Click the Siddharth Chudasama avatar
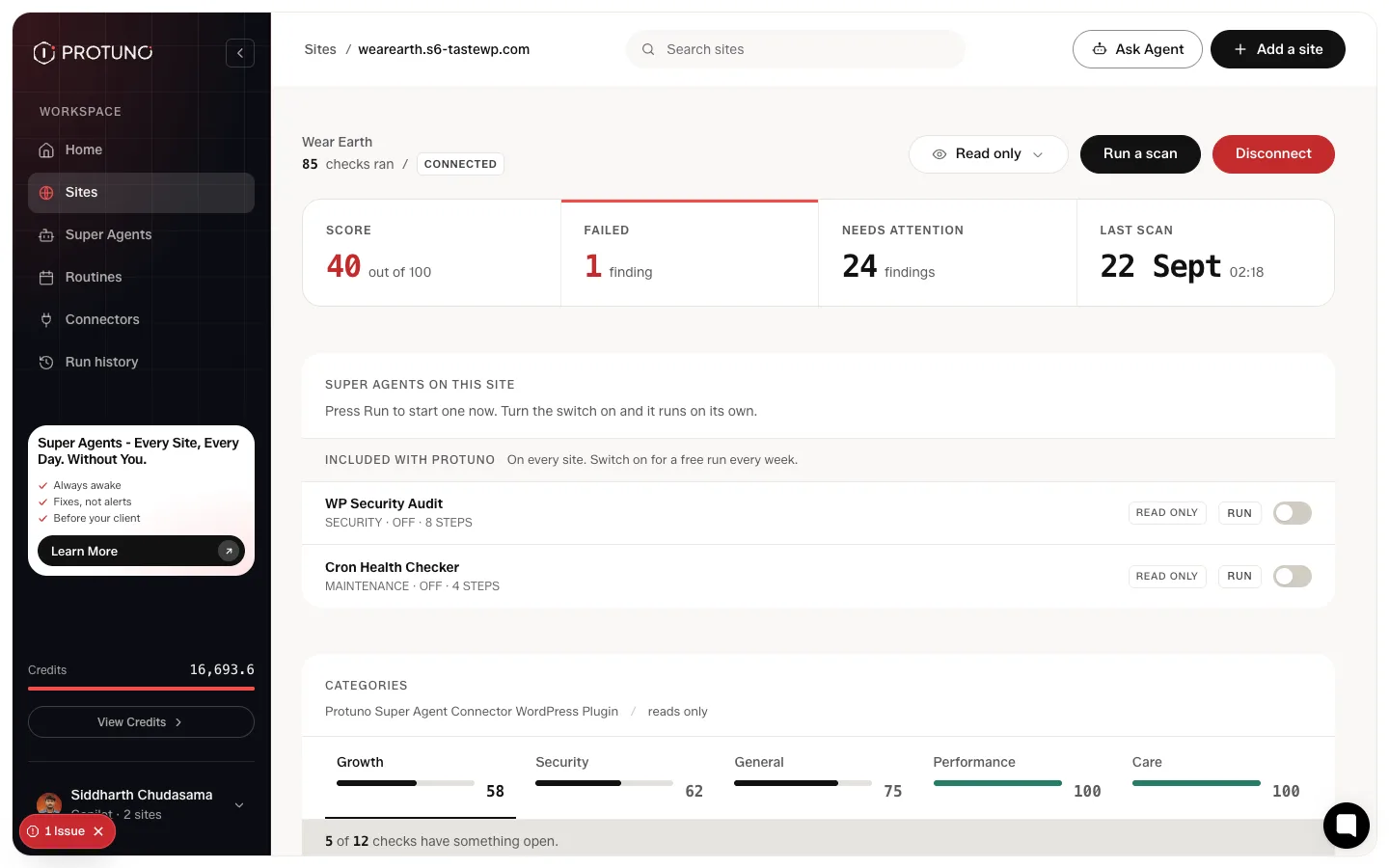The width and height of the screenshot is (1389, 868). (49, 803)
